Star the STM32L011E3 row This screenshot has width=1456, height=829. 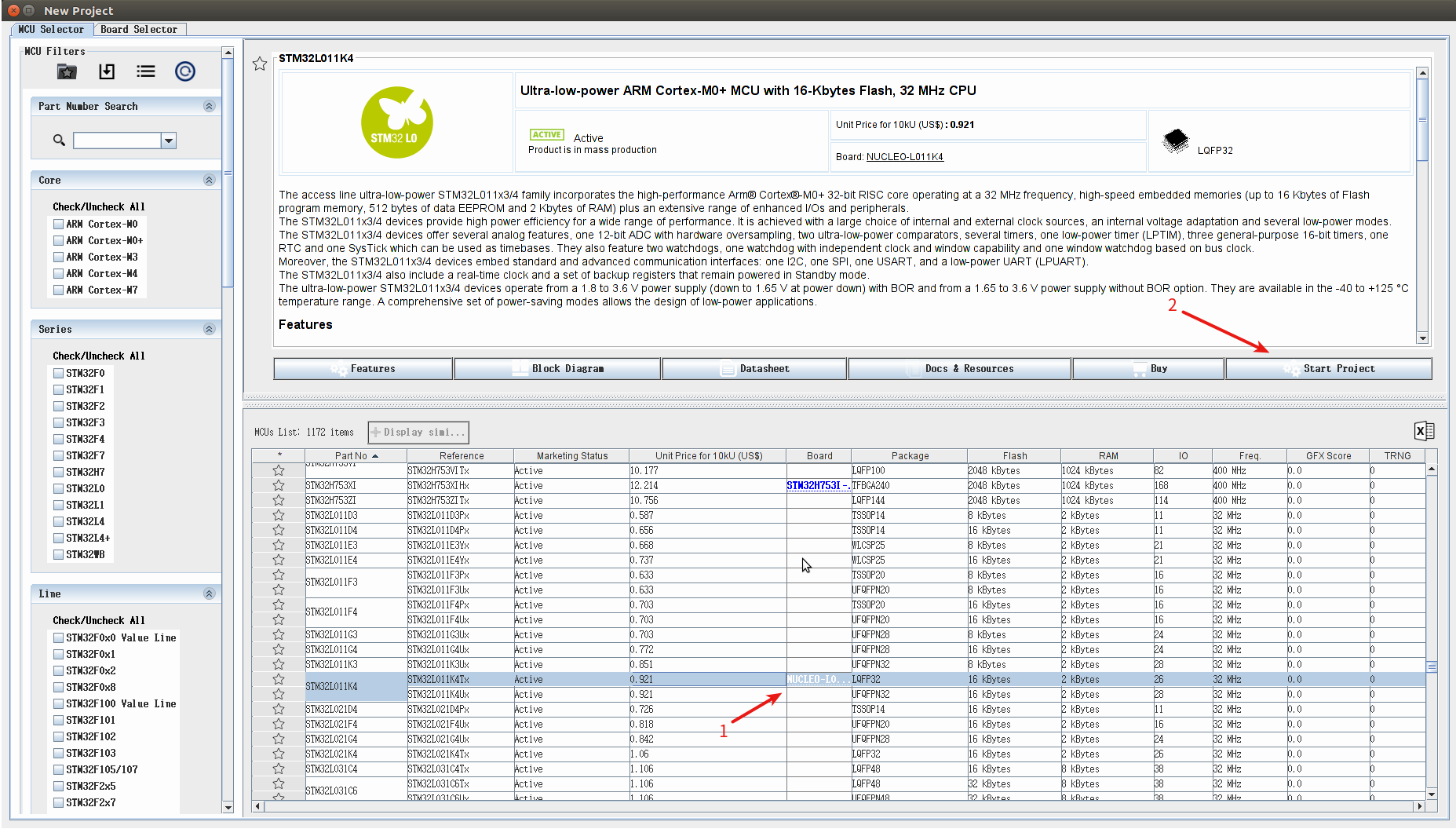click(x=279, y=545)
